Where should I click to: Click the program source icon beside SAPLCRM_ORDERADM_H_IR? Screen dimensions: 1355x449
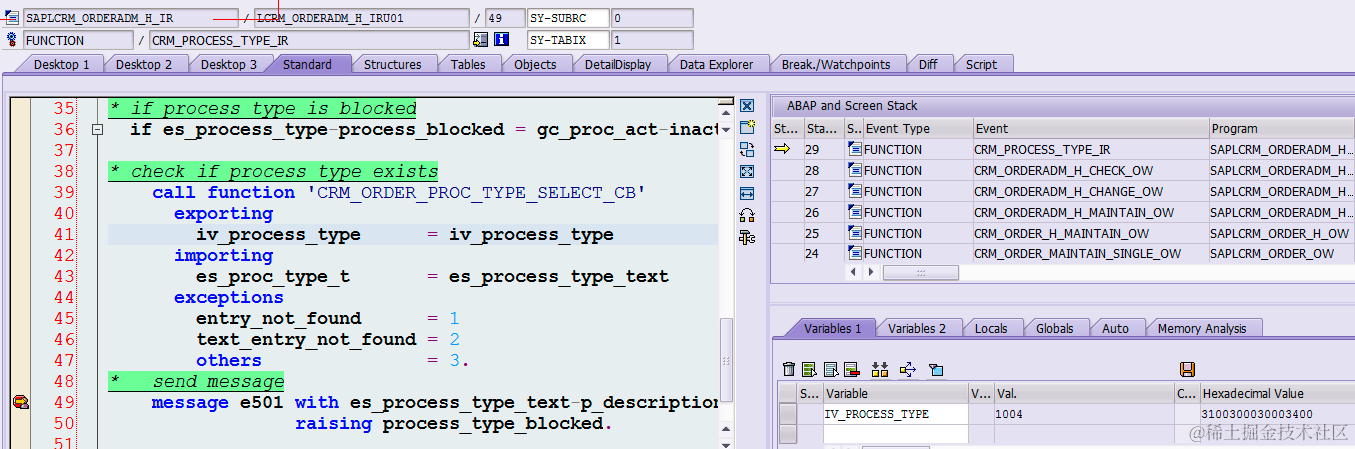pyautogui.click(x=12, y=18)
